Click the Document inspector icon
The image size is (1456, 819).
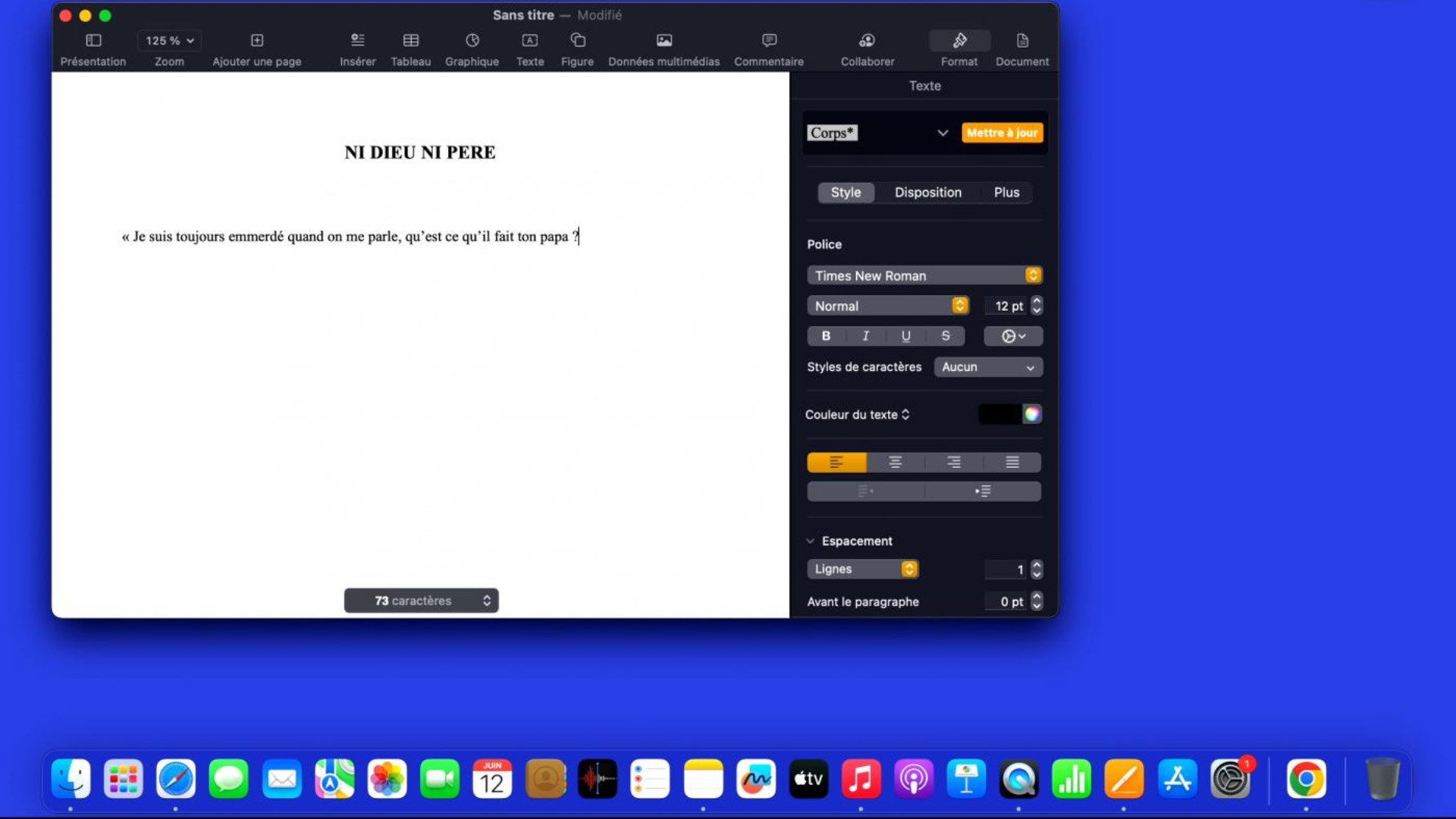[x=1021, y=41]
